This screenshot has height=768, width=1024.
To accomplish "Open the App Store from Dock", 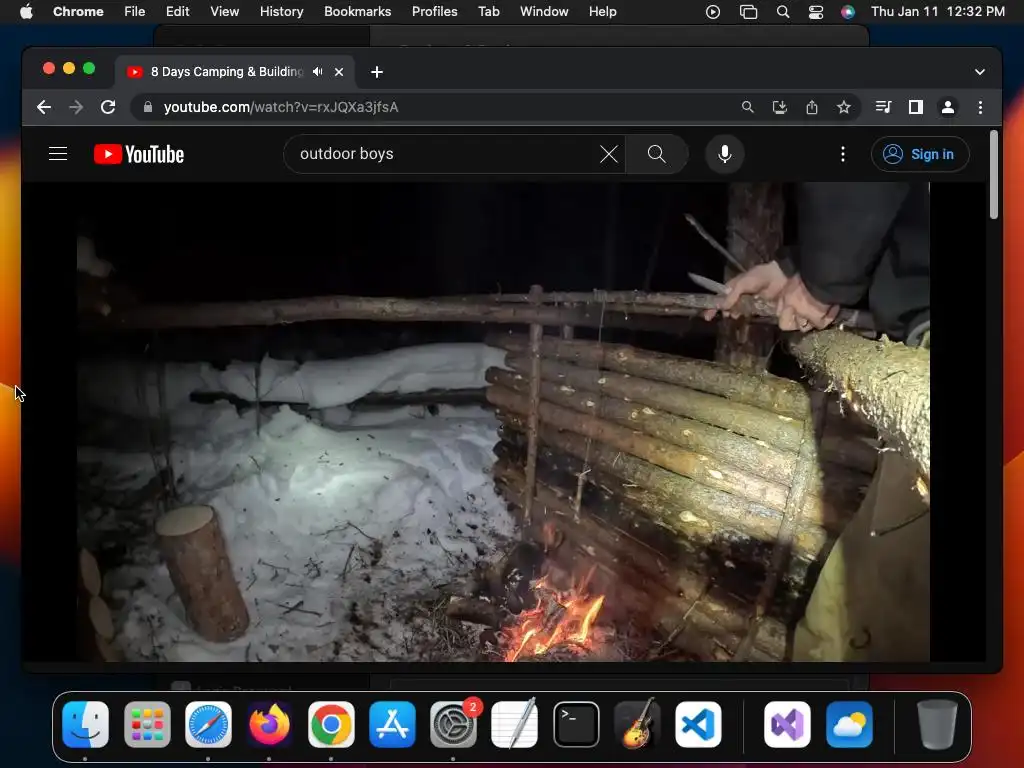I will pos(392,724).
